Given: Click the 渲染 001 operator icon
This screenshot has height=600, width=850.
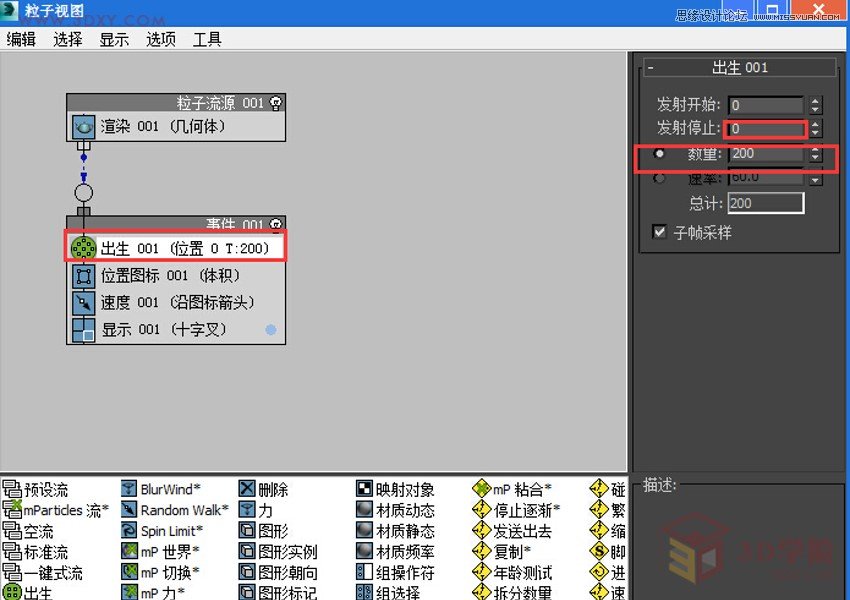Looking at the screenshot, I should [x=83, y=127].
